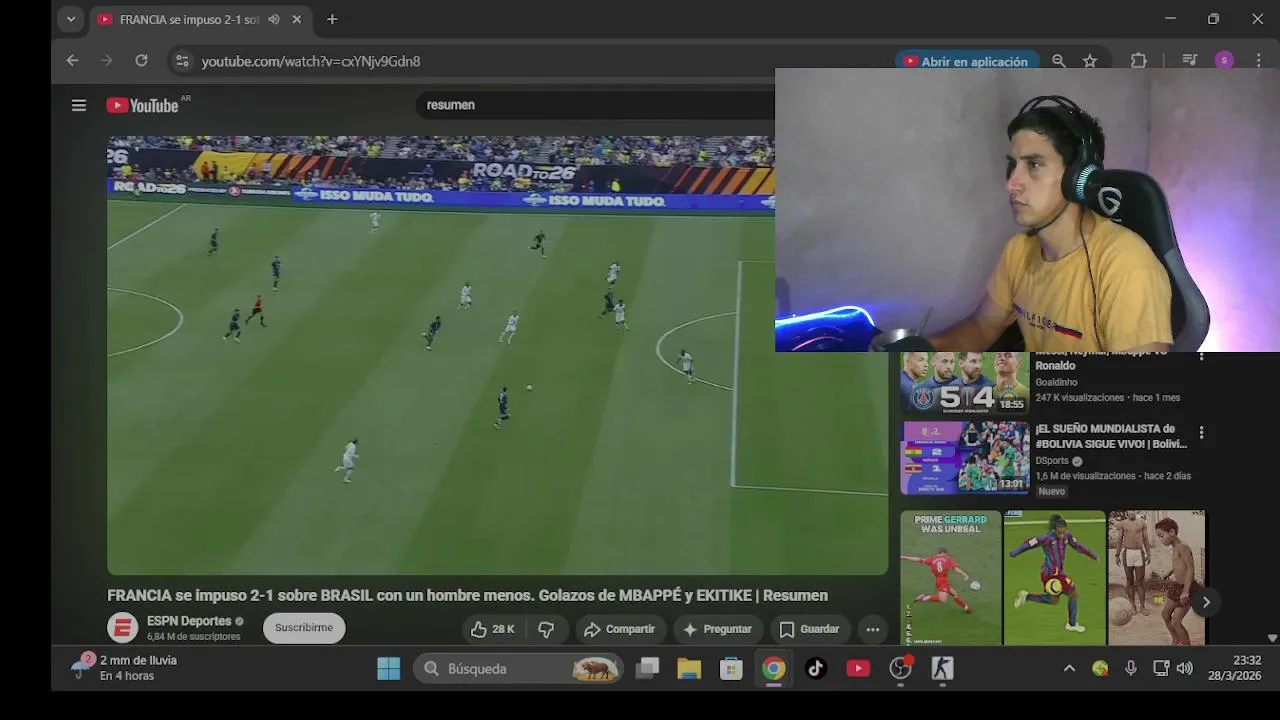This screenshot has height=720, width=1280.
Task: Switch to Chrome in the taskbar
Action: pos(774,669)
